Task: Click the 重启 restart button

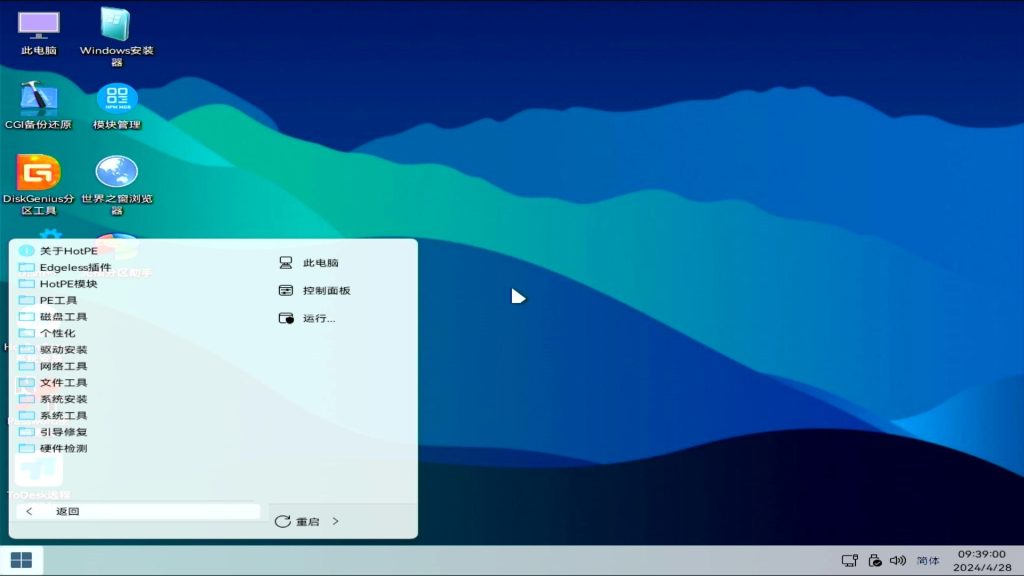Action: pyautogui.click(x=298, y=521)
